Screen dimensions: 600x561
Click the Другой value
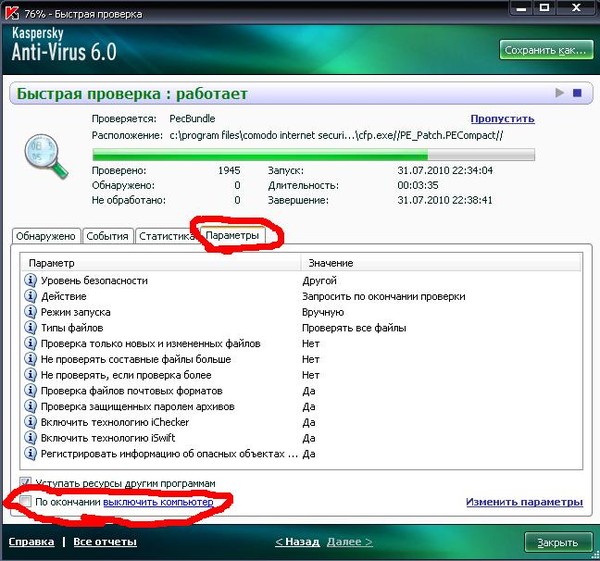(319, 280)
